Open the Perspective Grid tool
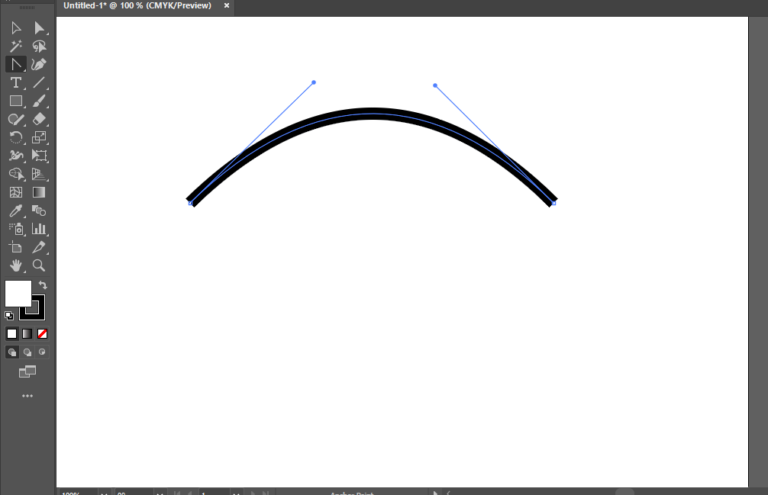This screenshot has height=495, width=768. point(39,174)
